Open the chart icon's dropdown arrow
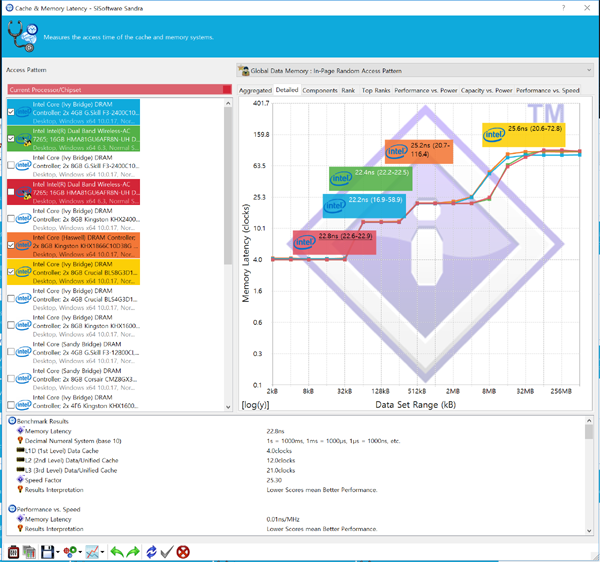Screen dimensions: 600x562 pyautogui.click(x=102, y=552)
